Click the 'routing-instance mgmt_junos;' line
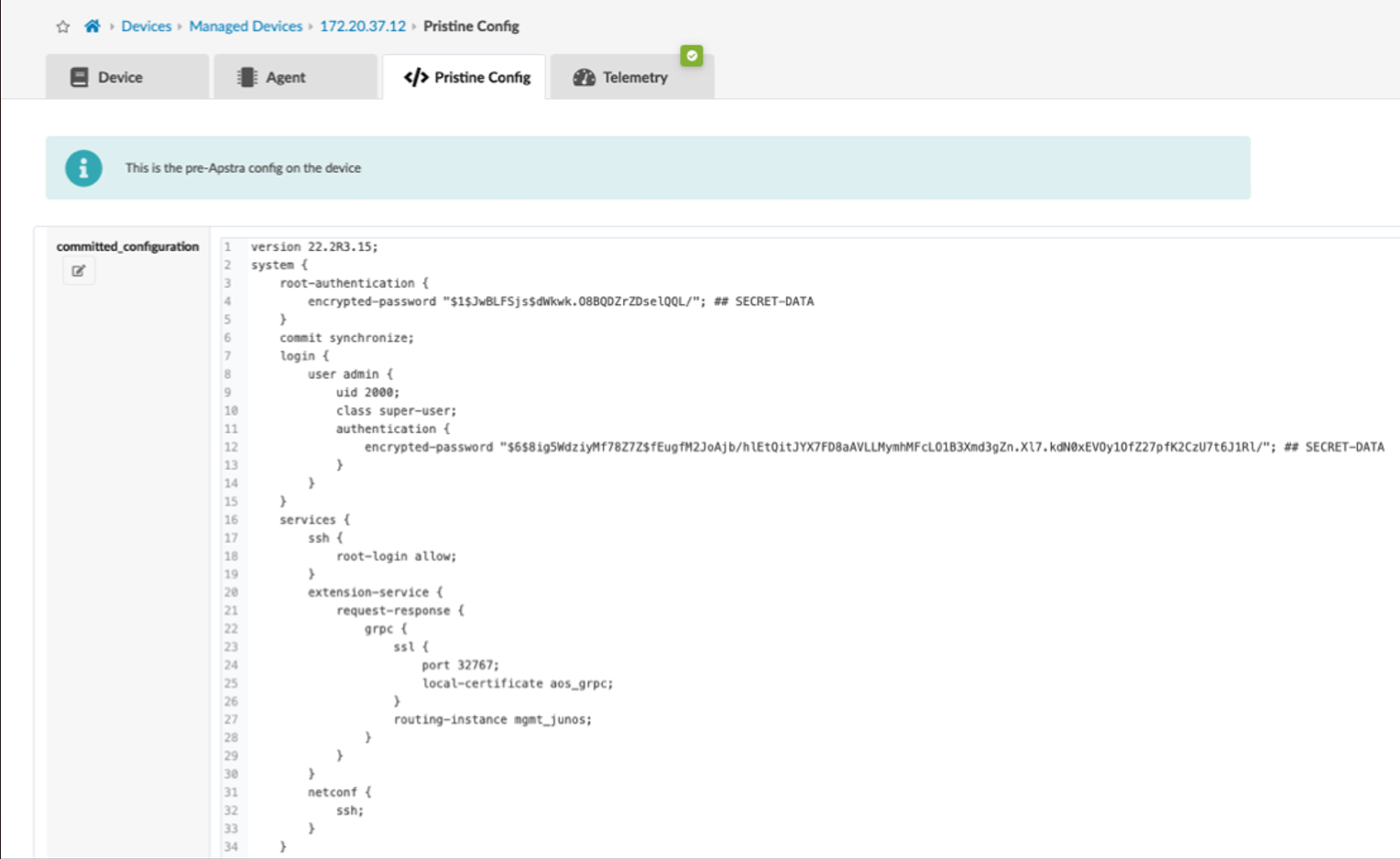This screenshot has width=1400, height=859. tap(492, 720)
